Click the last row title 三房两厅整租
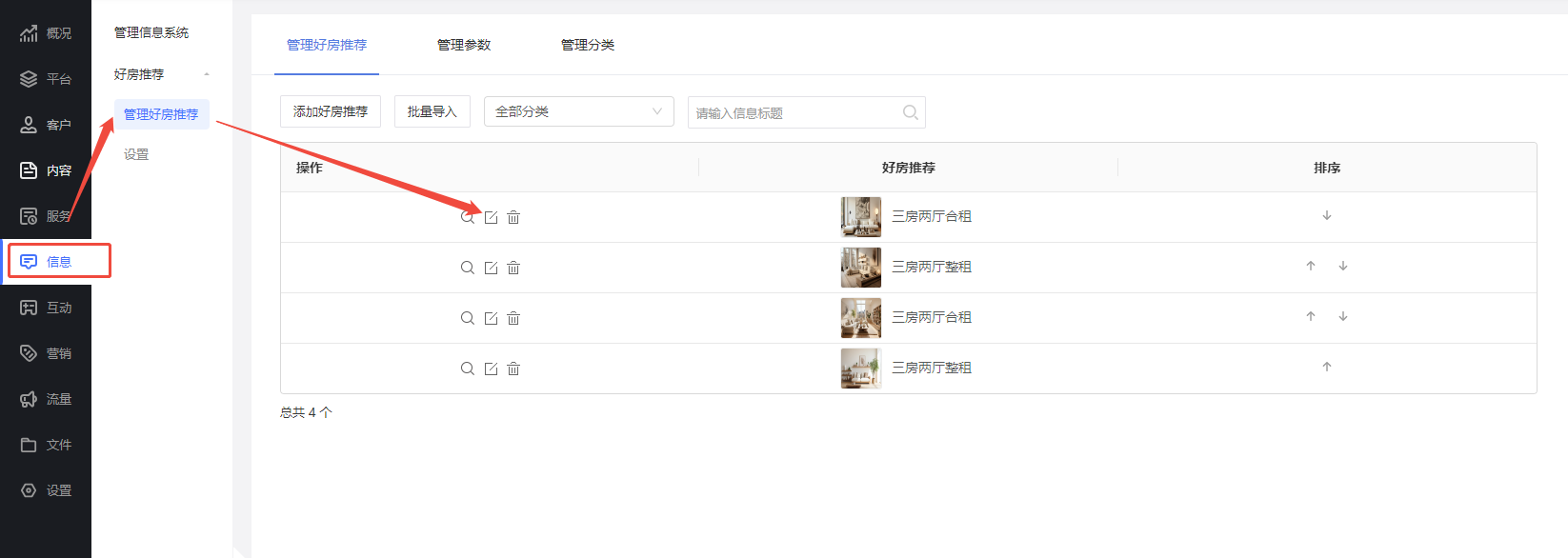 point(932,368)
